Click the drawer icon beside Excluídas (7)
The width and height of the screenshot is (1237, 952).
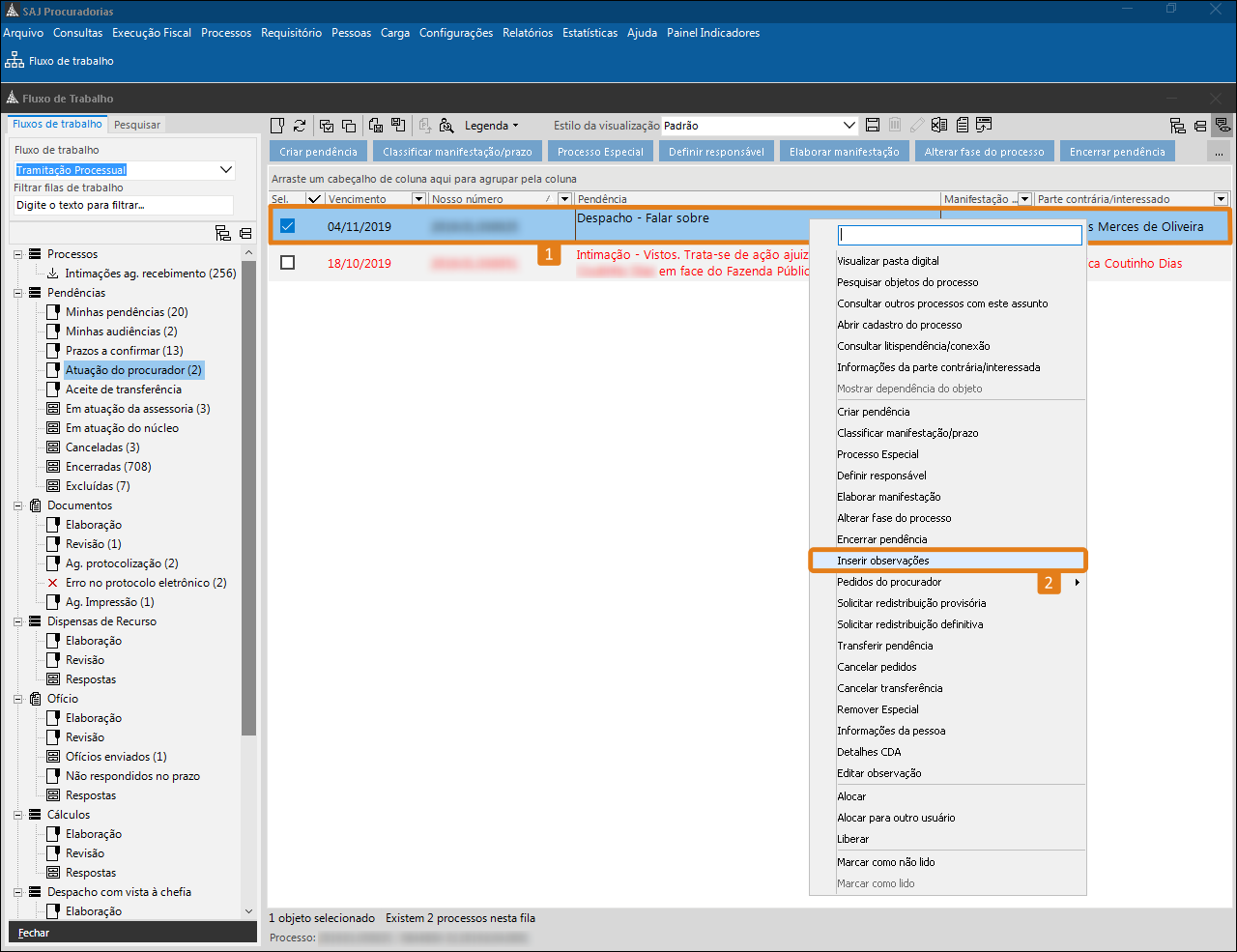point(53,486)
